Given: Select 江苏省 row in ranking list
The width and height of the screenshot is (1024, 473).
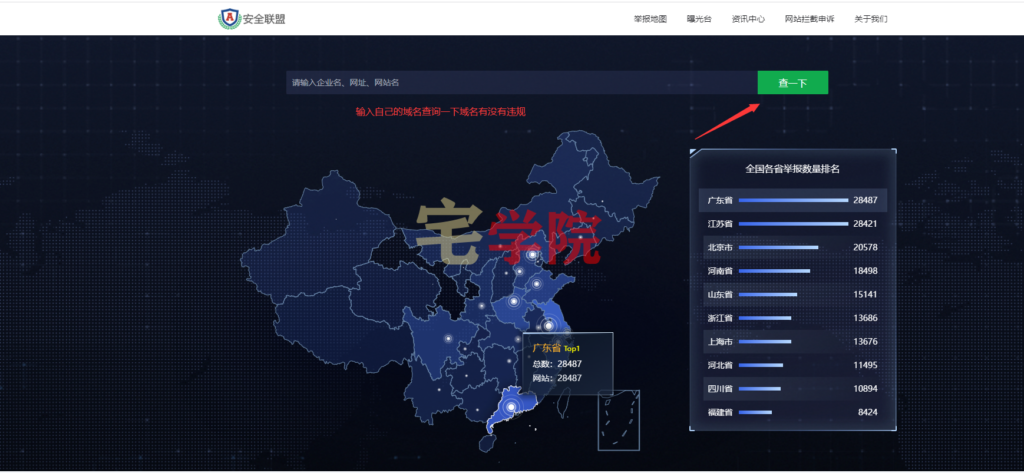Looking at the screenshot, I should (x=793, y=223).
